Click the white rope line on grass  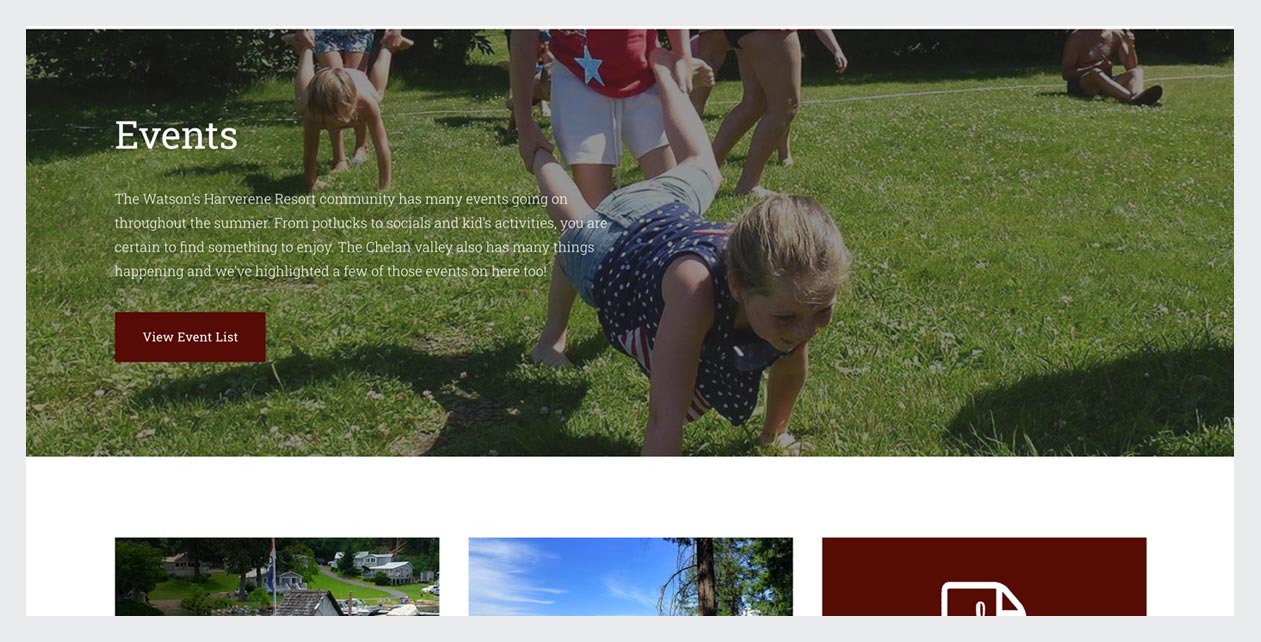coord(1000,88)
